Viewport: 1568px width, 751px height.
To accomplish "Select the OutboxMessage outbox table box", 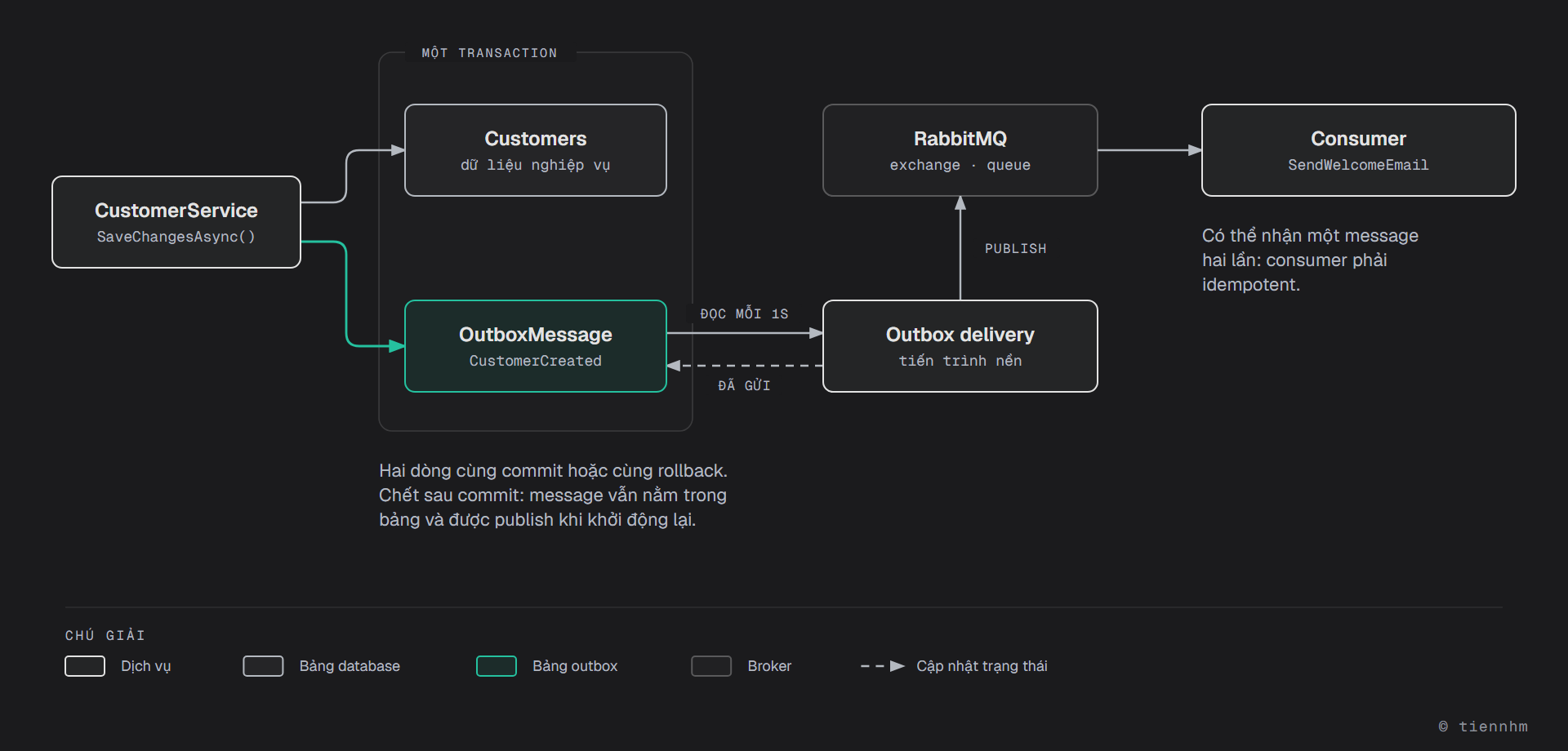I will click(x=536, y=346).
